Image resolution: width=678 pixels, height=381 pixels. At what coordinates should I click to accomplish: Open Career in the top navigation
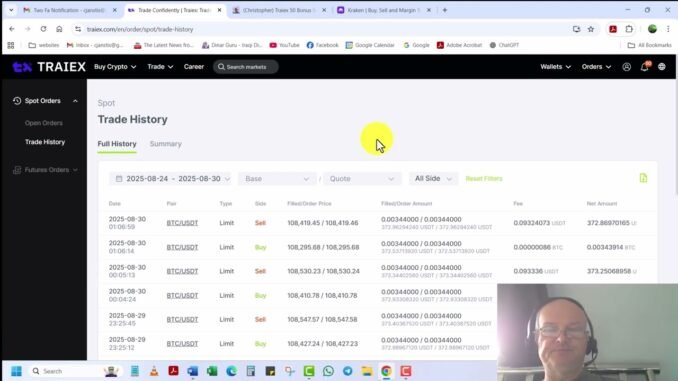pyautogui.click(x=194, y=67)
